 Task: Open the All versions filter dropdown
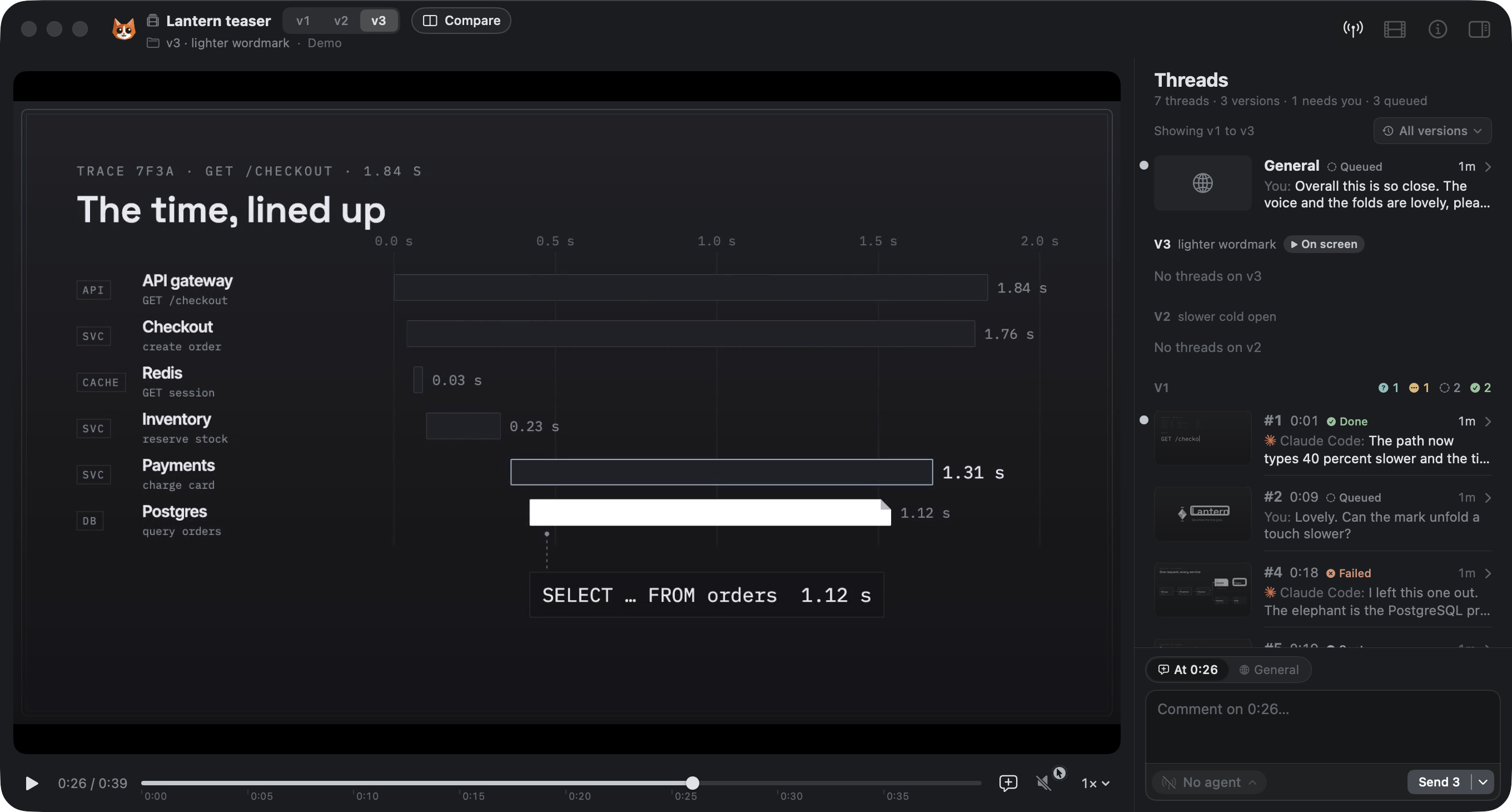1432,131
